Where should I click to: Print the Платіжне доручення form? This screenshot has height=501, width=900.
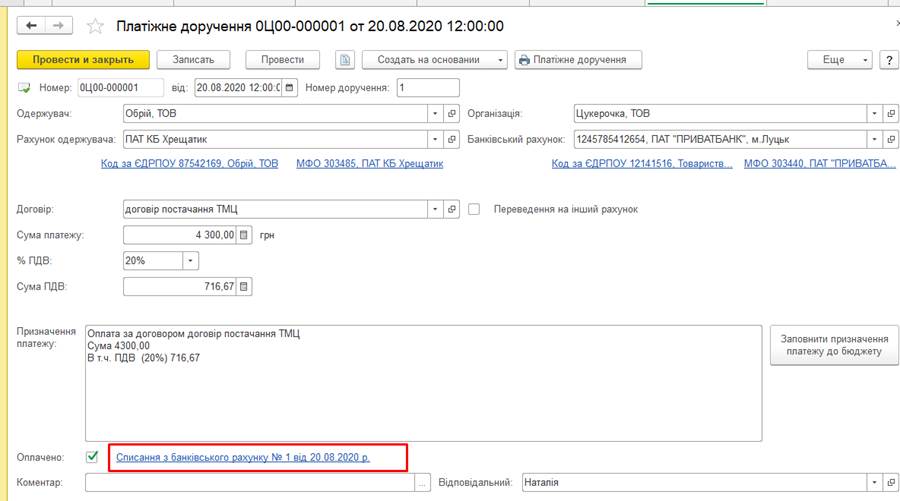[x=578, y=60]
